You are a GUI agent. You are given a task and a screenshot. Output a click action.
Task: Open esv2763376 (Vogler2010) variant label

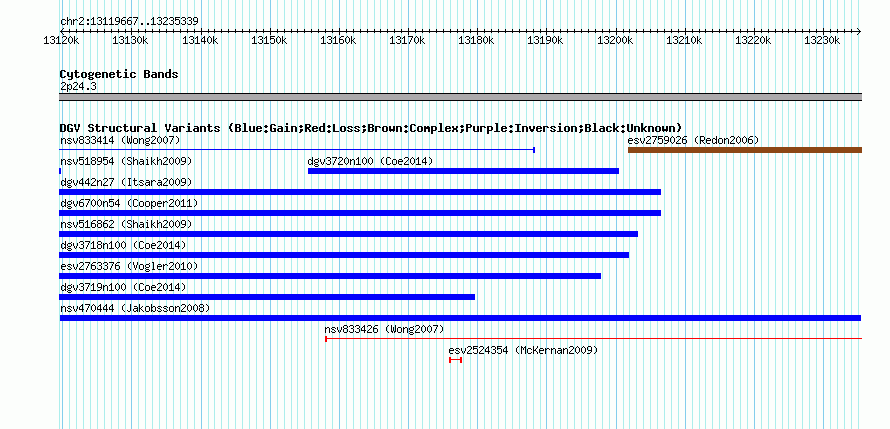pyautogui.click(x=129, y=266)
